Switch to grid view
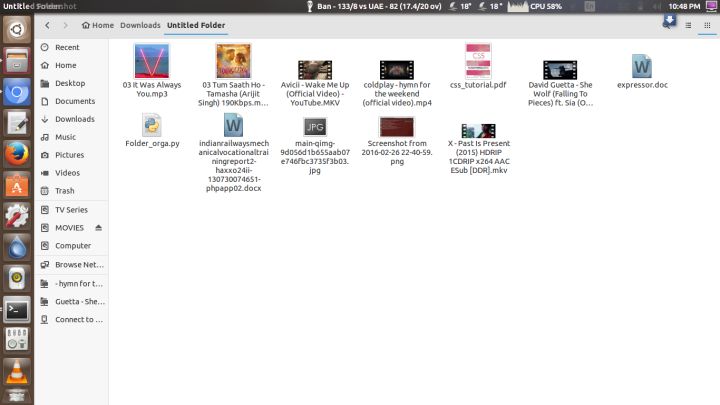This screenshot has width=720, height=405. pos(707,25)
